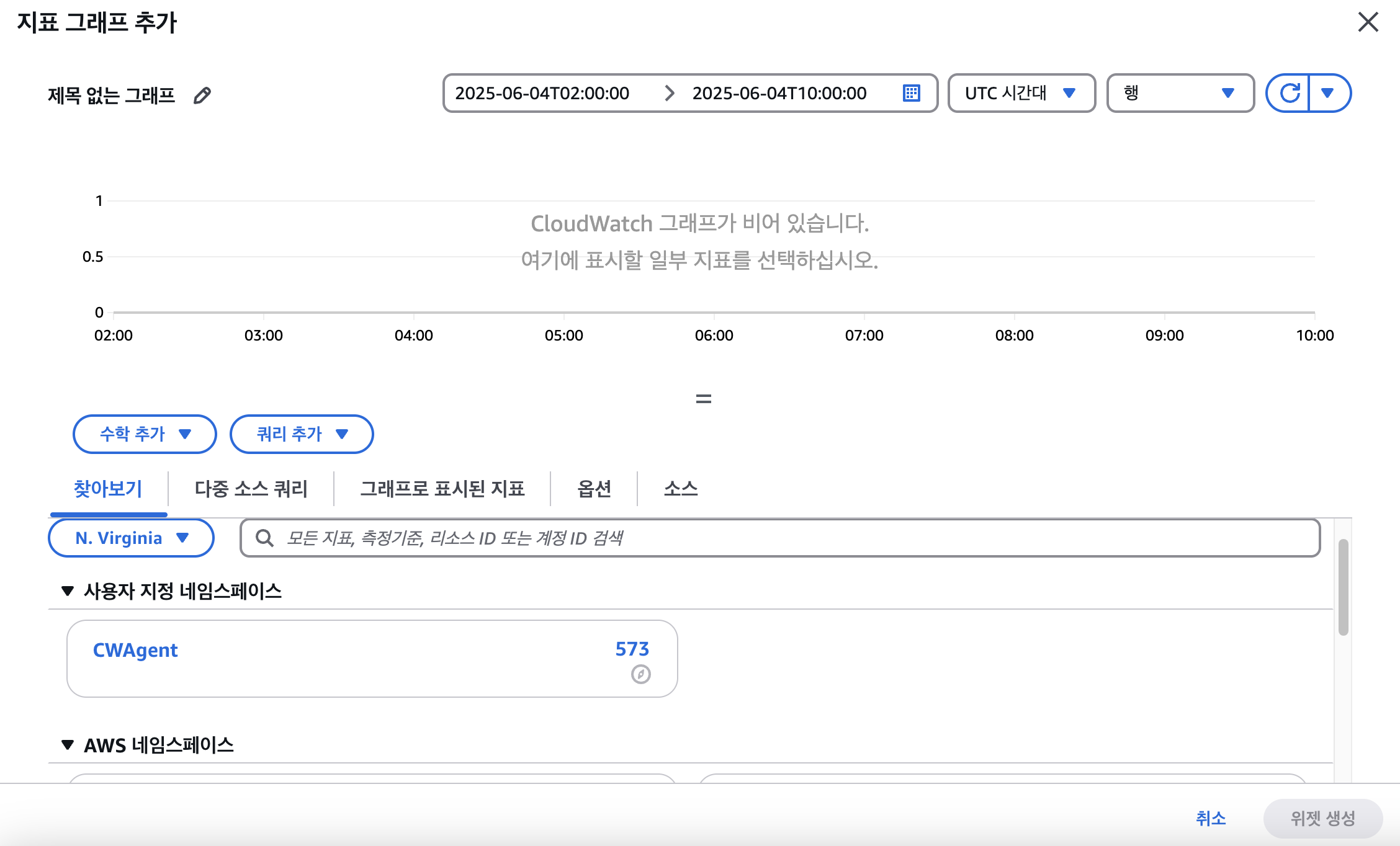Open the N. Virginia region selector

[x=131, y=538]
